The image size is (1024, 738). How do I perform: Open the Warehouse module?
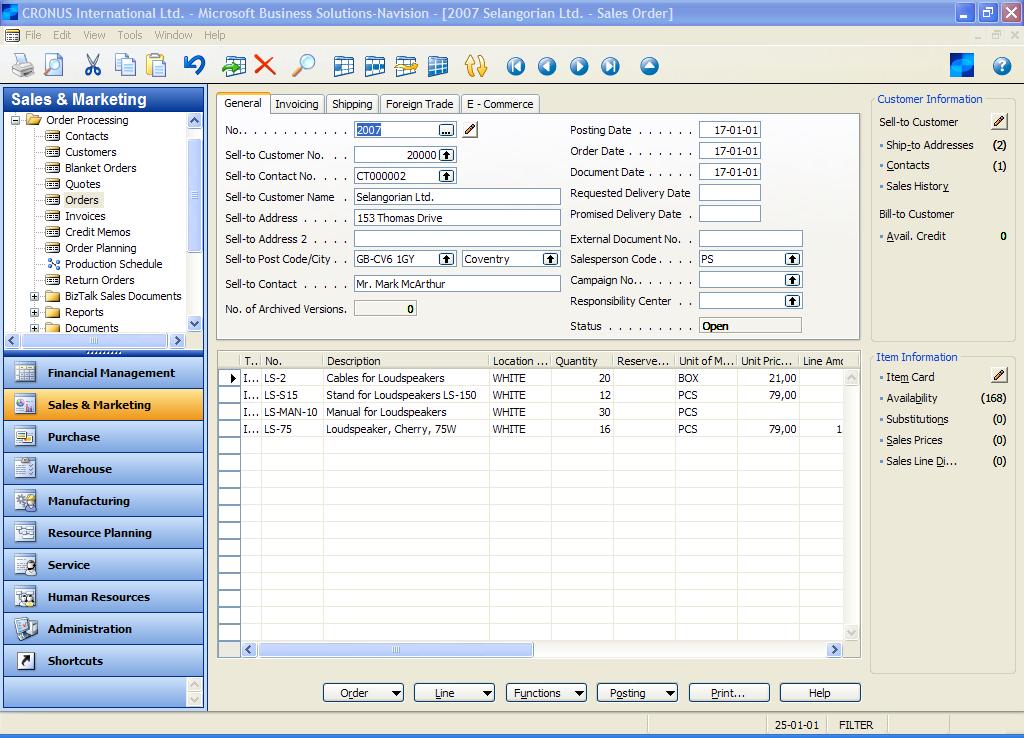[x=104, y=469]
